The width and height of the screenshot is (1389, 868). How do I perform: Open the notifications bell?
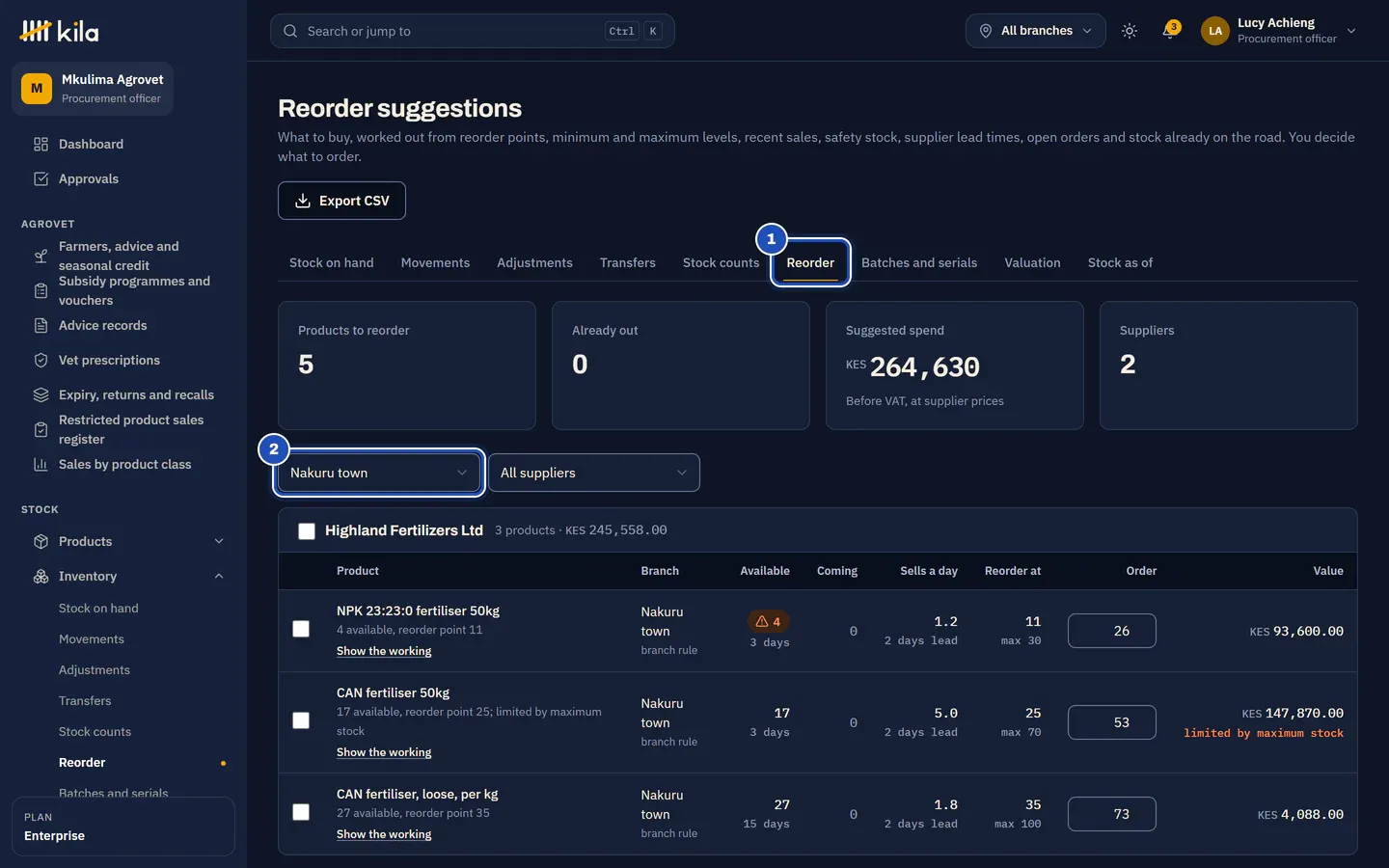tap(1169, 31)
